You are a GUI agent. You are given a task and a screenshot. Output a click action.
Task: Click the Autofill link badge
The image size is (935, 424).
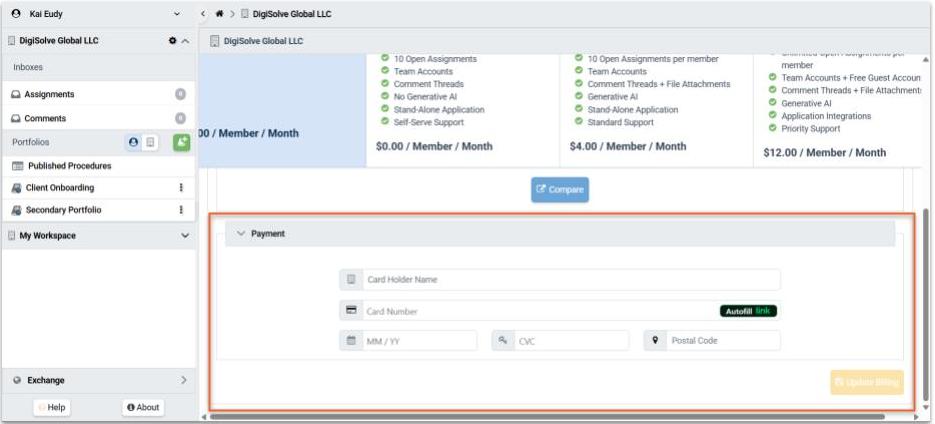pos(748,311)
